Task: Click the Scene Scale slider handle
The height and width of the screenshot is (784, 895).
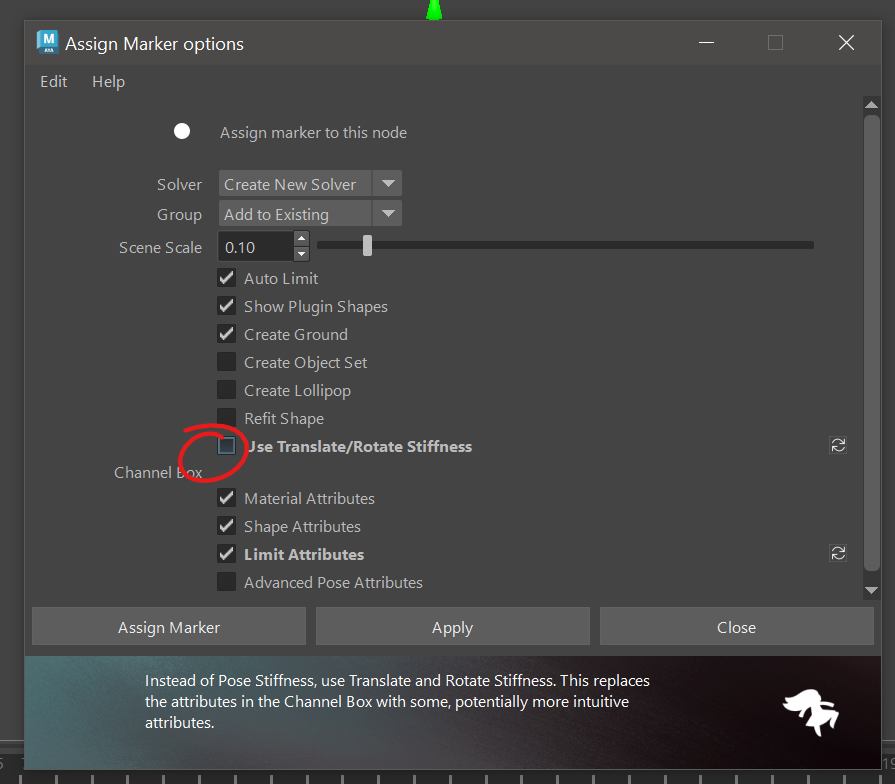Action: coord(367,245)
